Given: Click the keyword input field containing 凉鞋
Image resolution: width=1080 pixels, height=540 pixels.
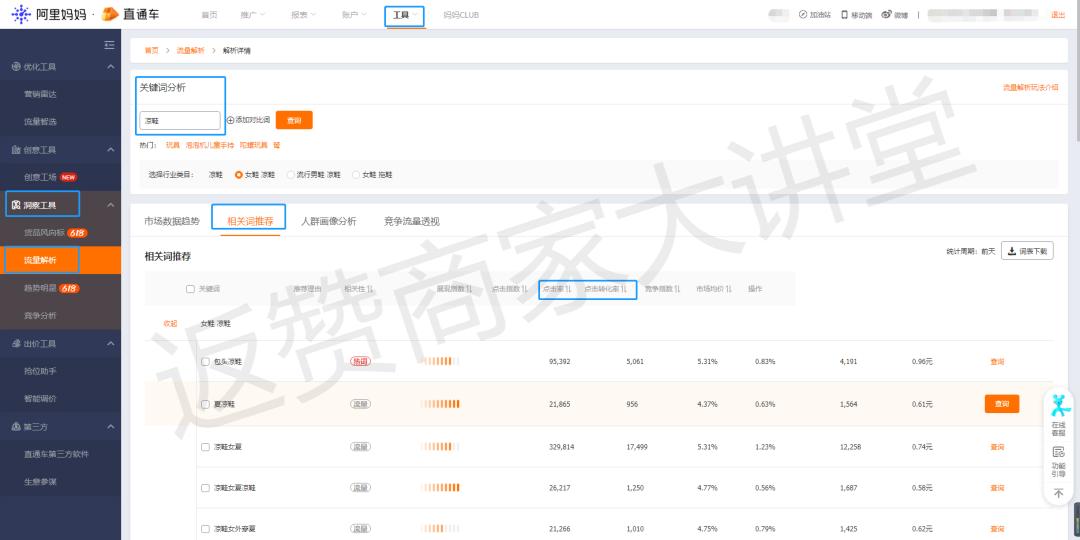Looking at the screenshot, I should pyautogui.click(x=179, y=120).
